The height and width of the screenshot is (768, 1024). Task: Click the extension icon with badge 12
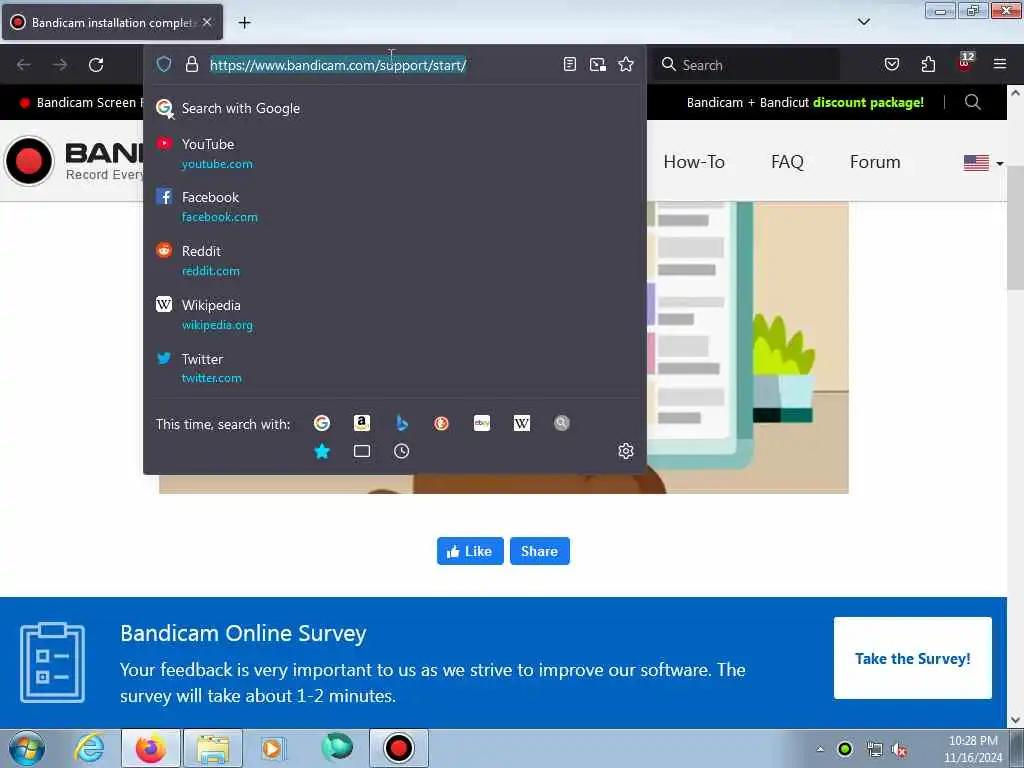click(x=965, y=63)
